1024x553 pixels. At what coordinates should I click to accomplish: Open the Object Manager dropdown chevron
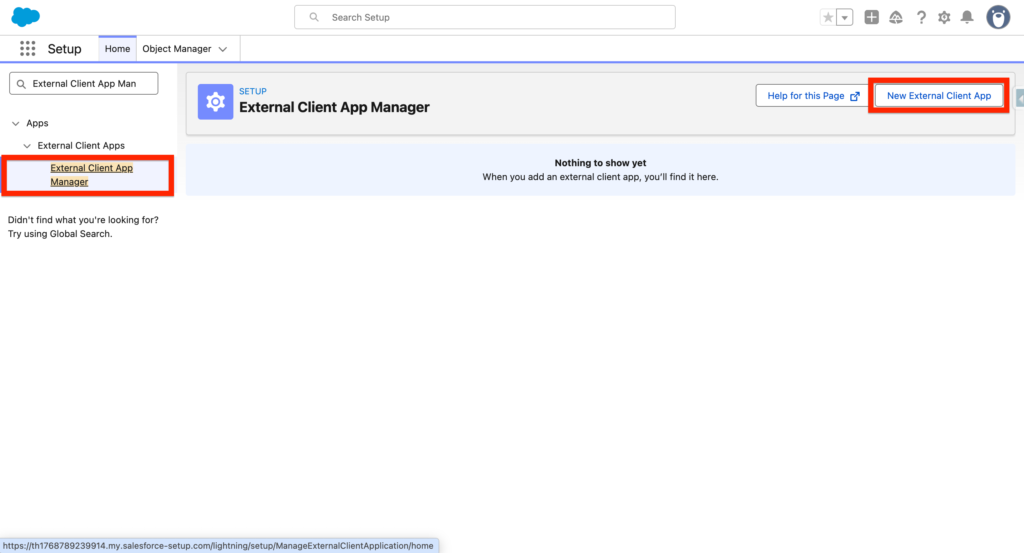point(223,49)
